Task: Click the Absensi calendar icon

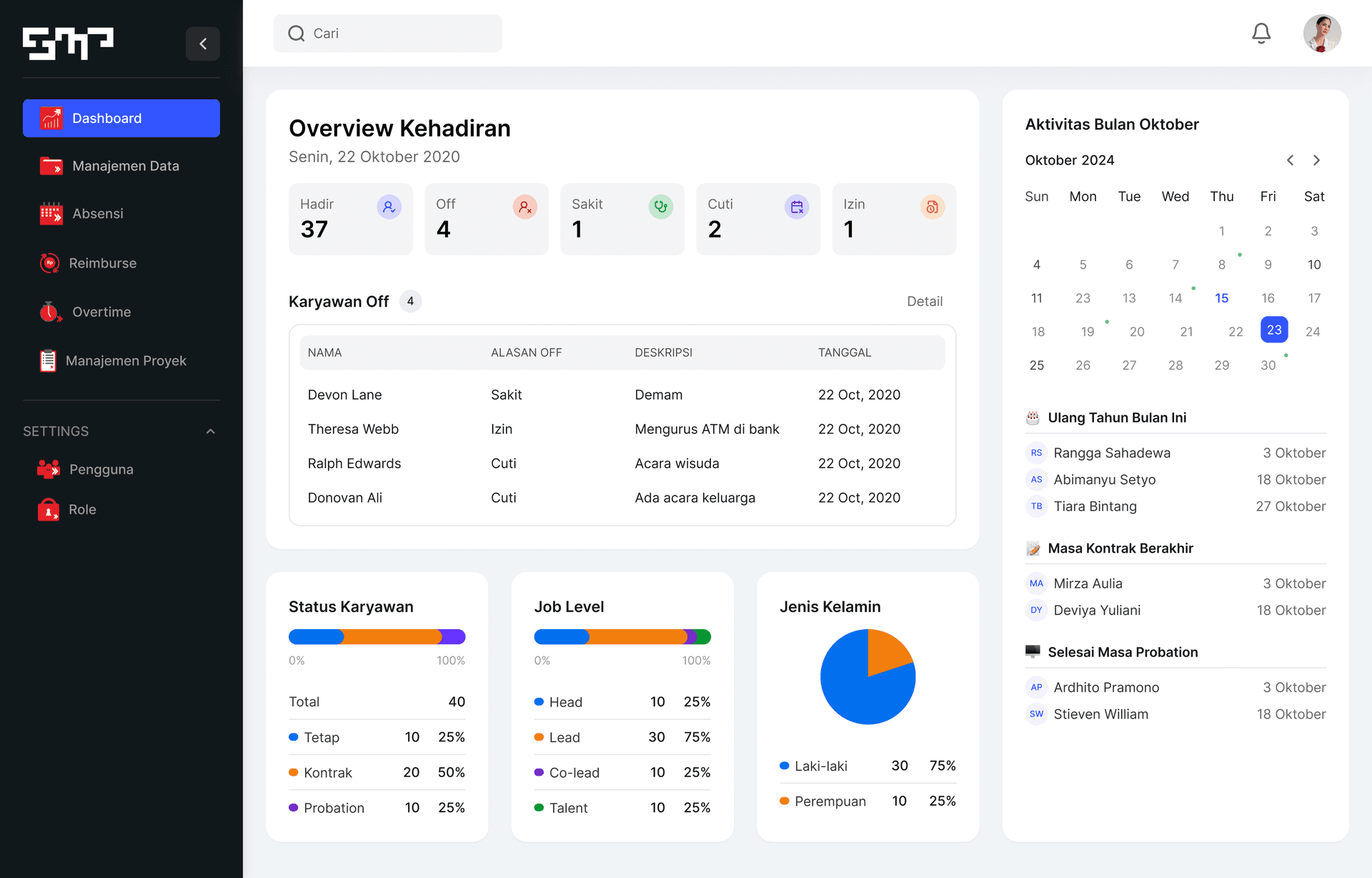Action: click(50, 213)
